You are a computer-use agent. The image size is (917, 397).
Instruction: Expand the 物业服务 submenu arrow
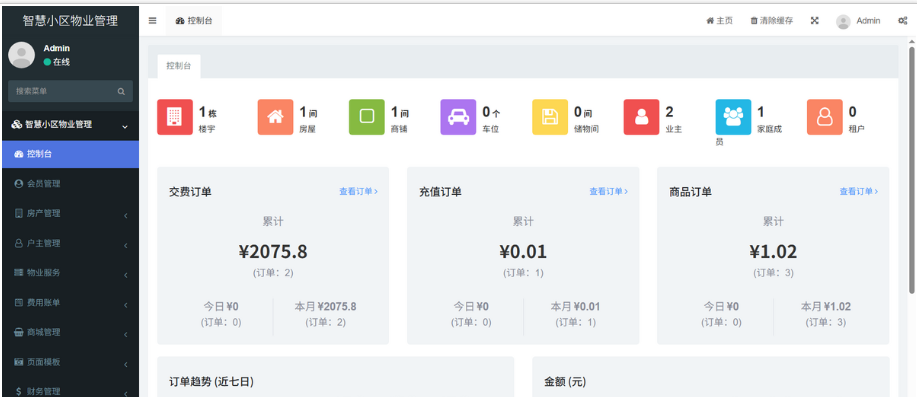(126, 275)
